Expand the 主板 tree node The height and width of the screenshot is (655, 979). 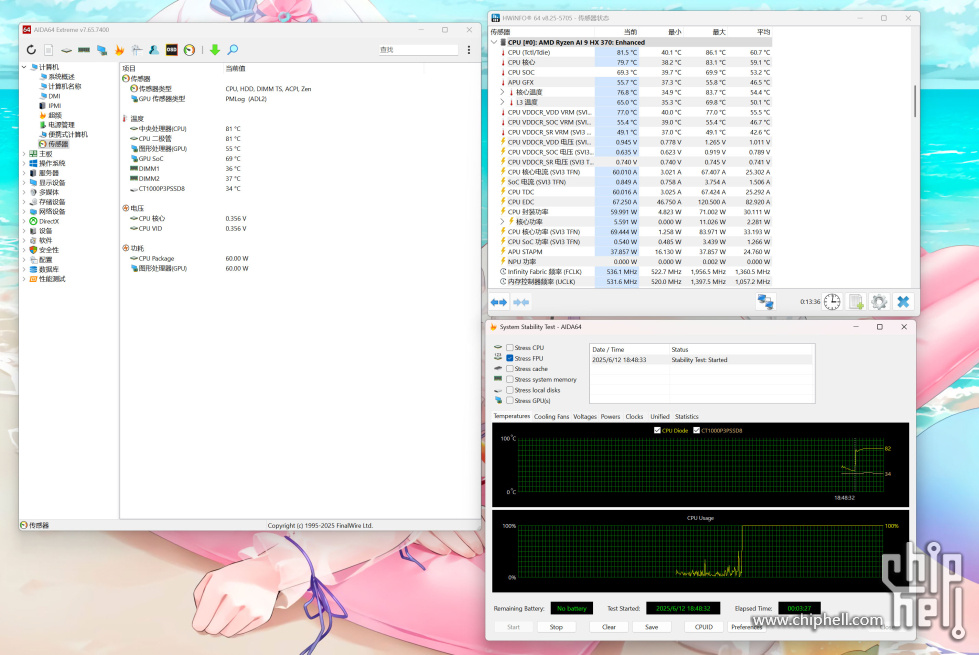(24, 154)
